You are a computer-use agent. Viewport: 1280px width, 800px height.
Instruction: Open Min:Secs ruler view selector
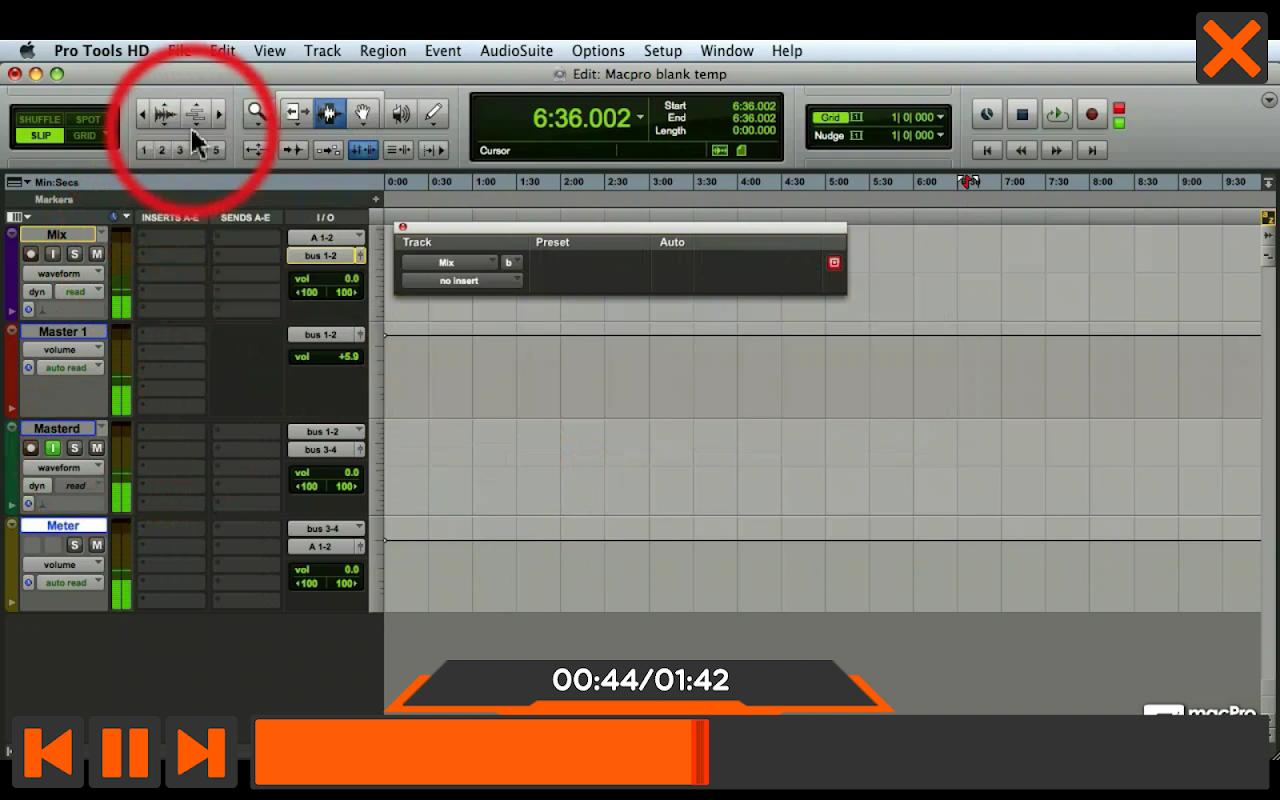[x=18, y=182]
